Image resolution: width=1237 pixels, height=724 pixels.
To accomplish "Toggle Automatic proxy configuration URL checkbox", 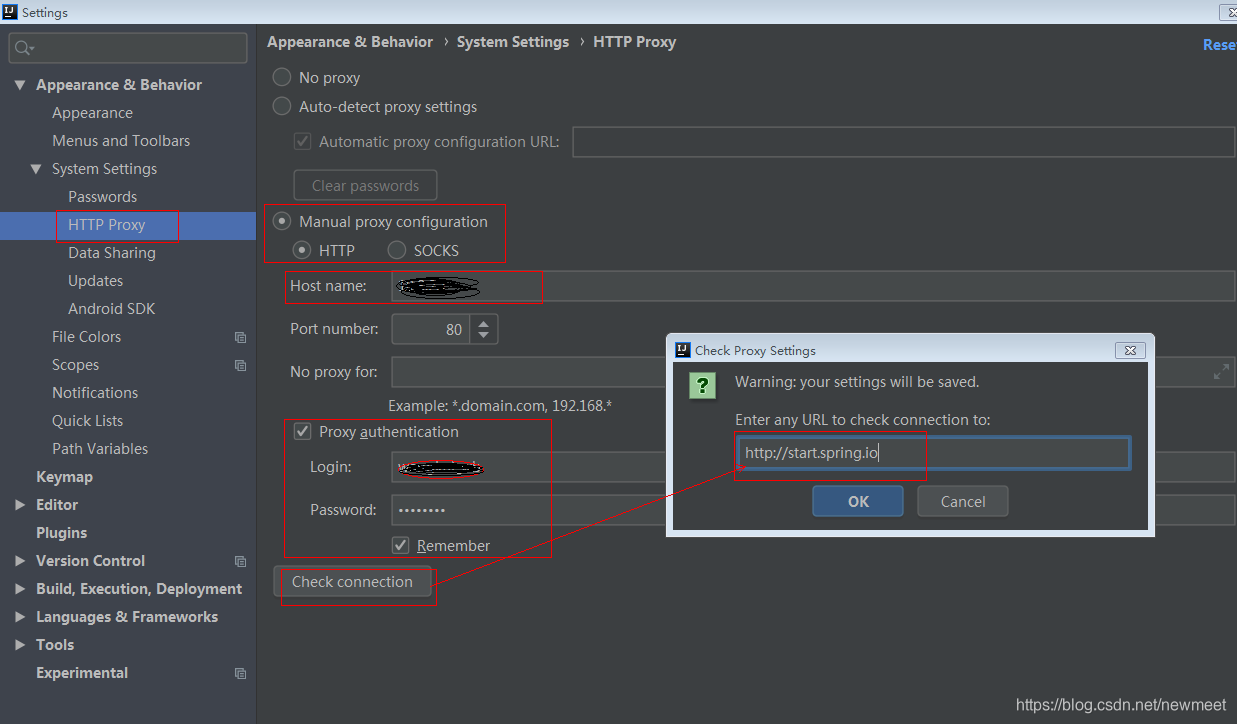I will [302, 141].
